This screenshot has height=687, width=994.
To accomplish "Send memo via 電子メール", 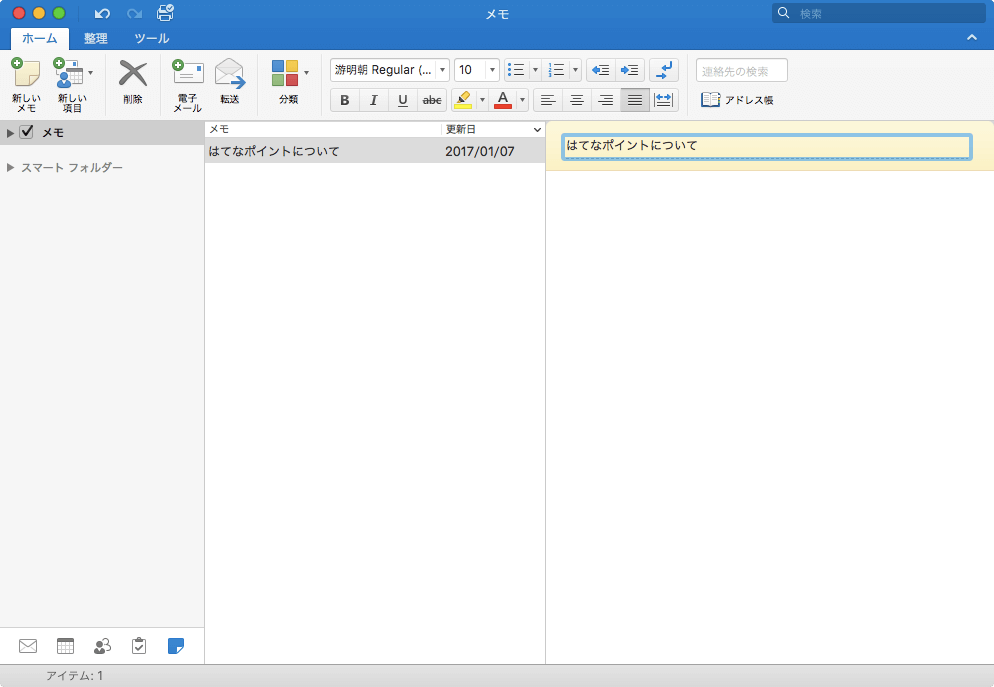I will [188, 85].
